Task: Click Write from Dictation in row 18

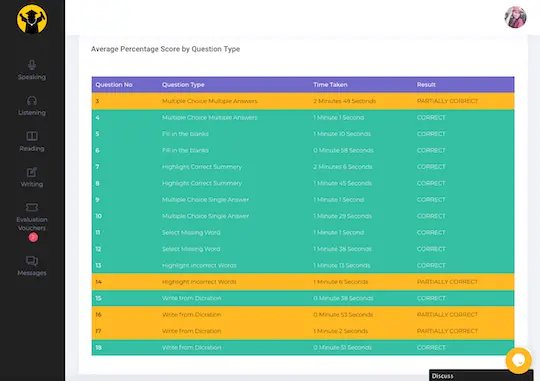Action: point(191,348)
